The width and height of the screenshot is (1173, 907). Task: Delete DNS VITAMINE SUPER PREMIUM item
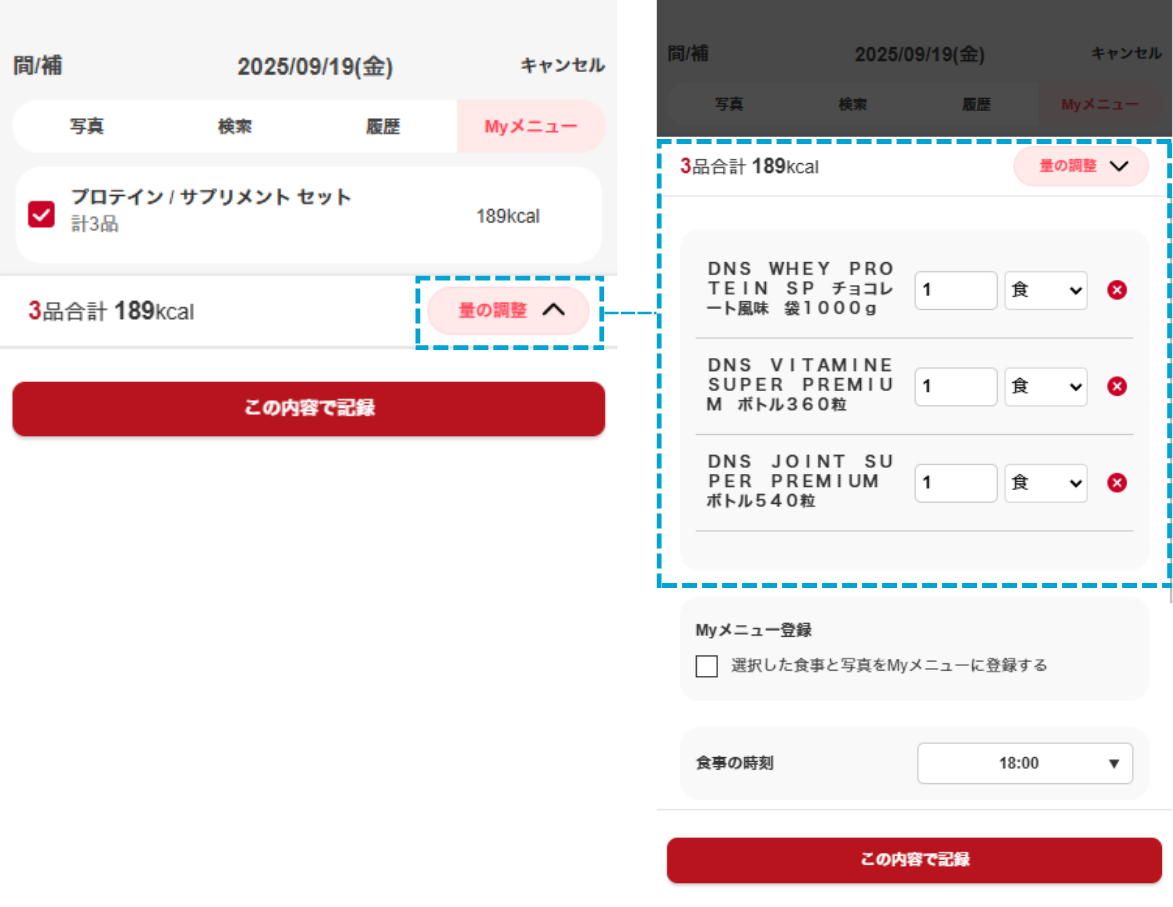click(1118, 387)
